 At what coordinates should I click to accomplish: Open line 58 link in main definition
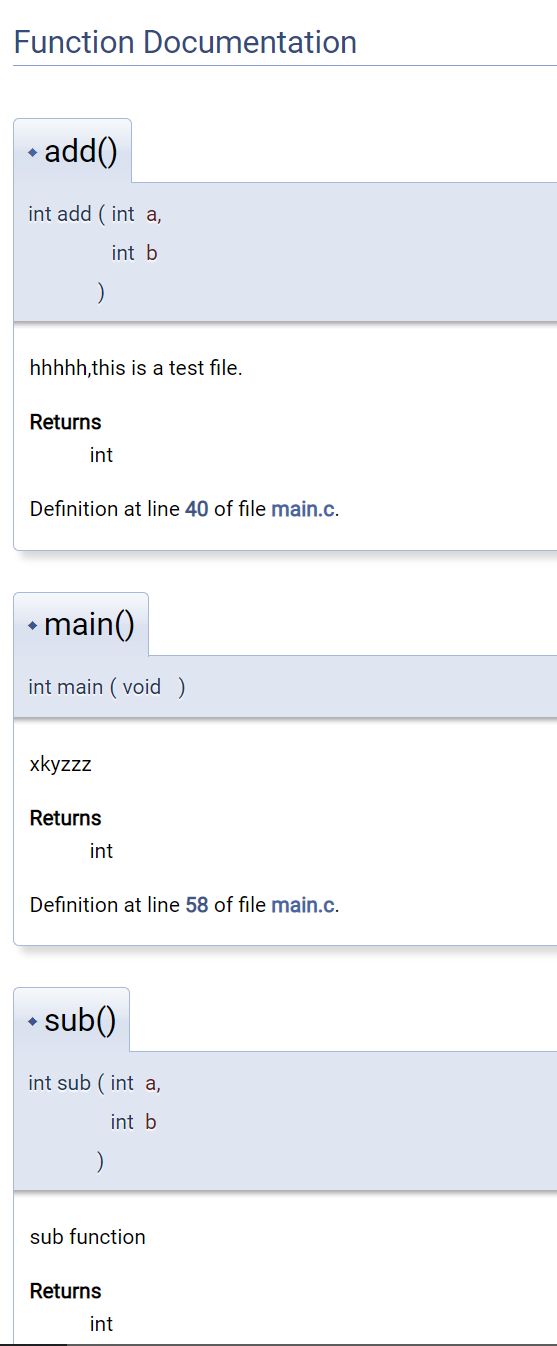pos(197,905)
